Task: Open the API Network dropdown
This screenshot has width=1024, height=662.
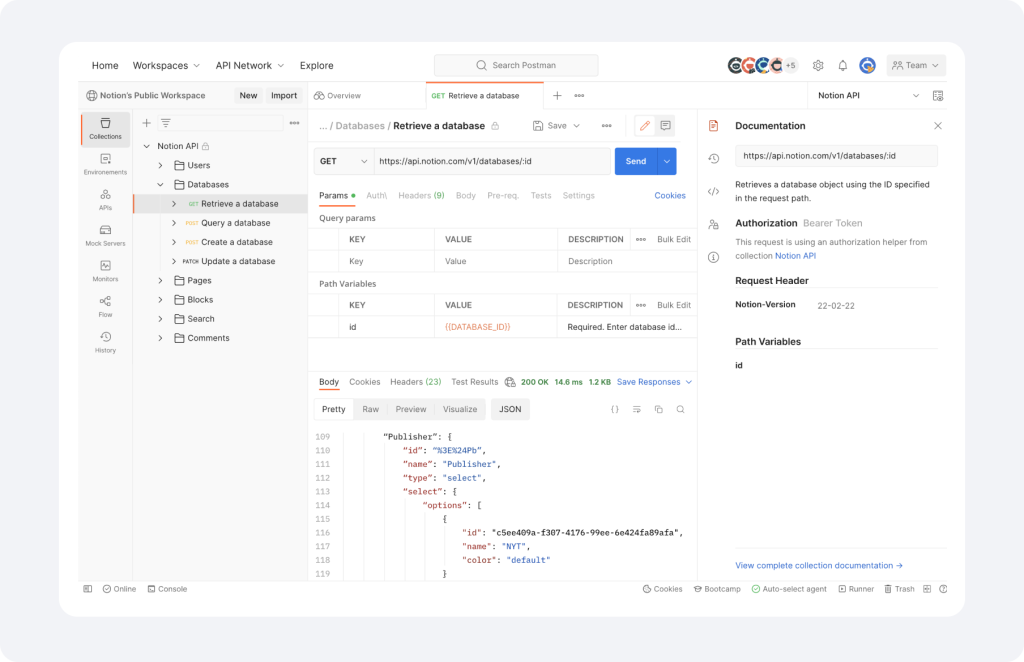Action: coord(249,65)
